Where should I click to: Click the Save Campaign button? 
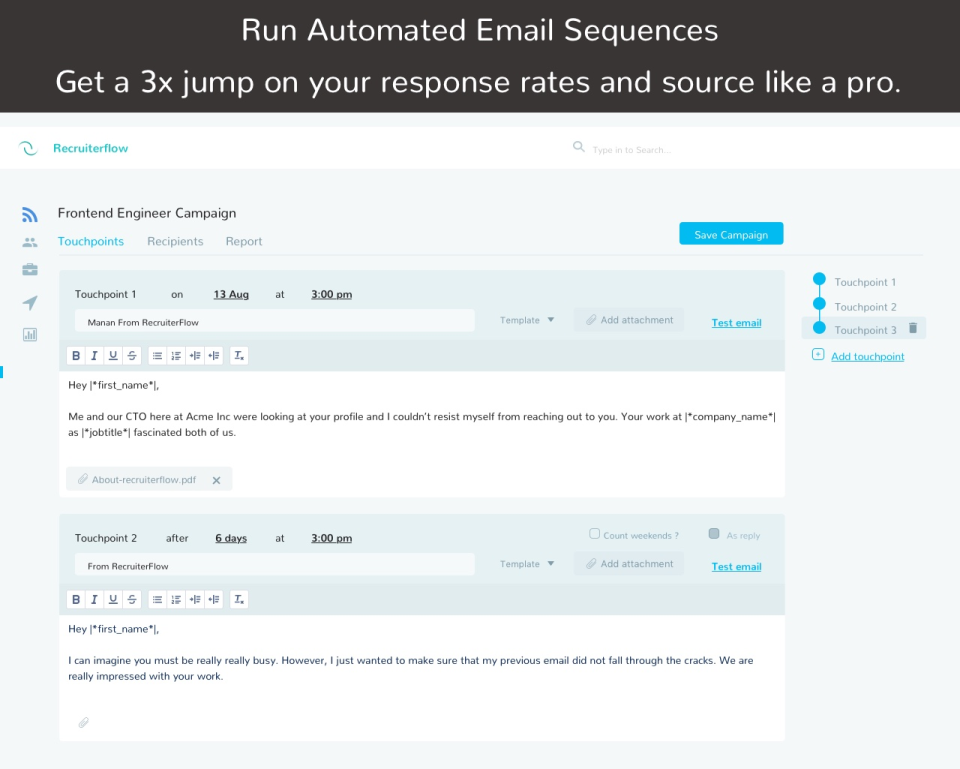pos(731,232)
